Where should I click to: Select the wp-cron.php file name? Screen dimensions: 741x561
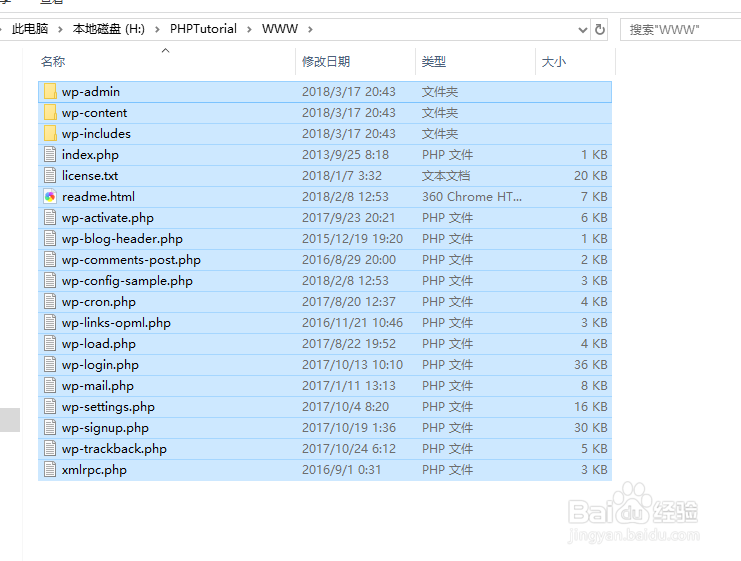99,302
